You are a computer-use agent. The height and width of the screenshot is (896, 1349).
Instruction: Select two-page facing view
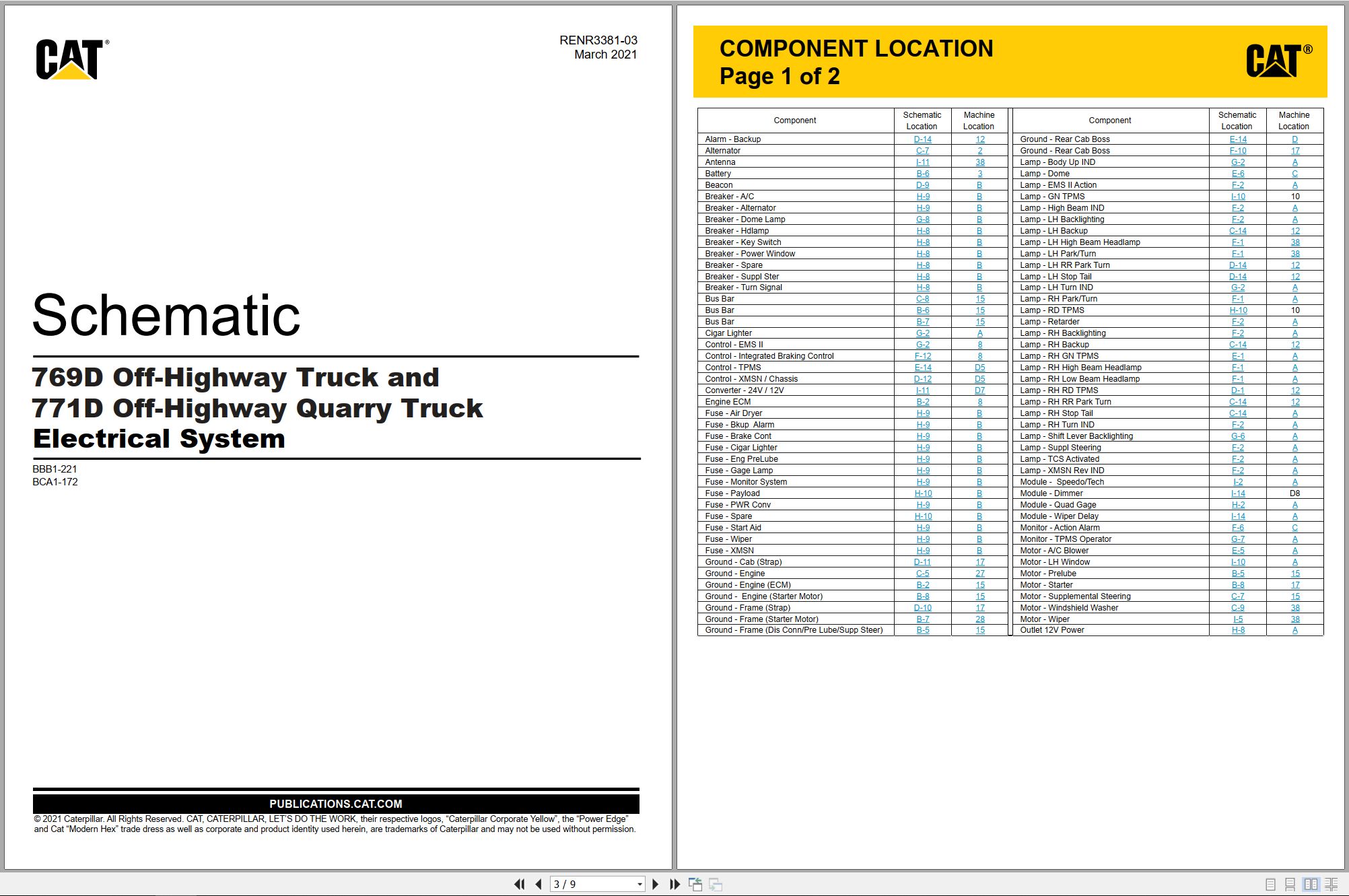click(1311, 884)
